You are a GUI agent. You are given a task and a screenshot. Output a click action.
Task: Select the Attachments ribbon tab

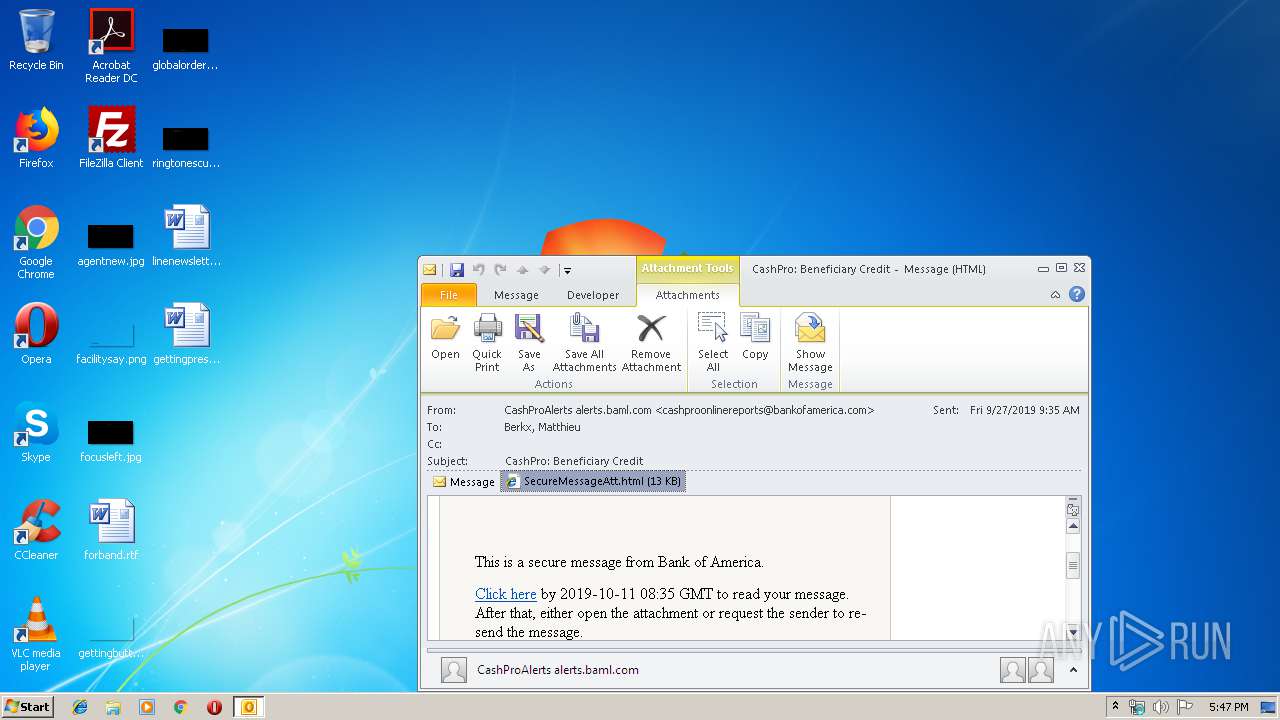[687, 295]
